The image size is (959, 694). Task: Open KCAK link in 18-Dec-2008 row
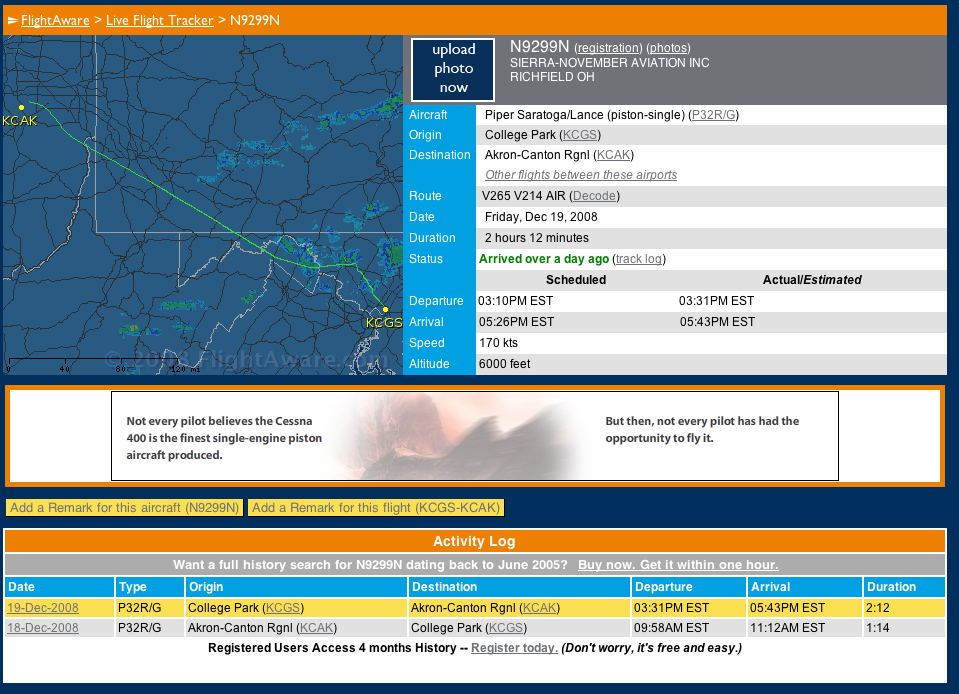point(317,628)
